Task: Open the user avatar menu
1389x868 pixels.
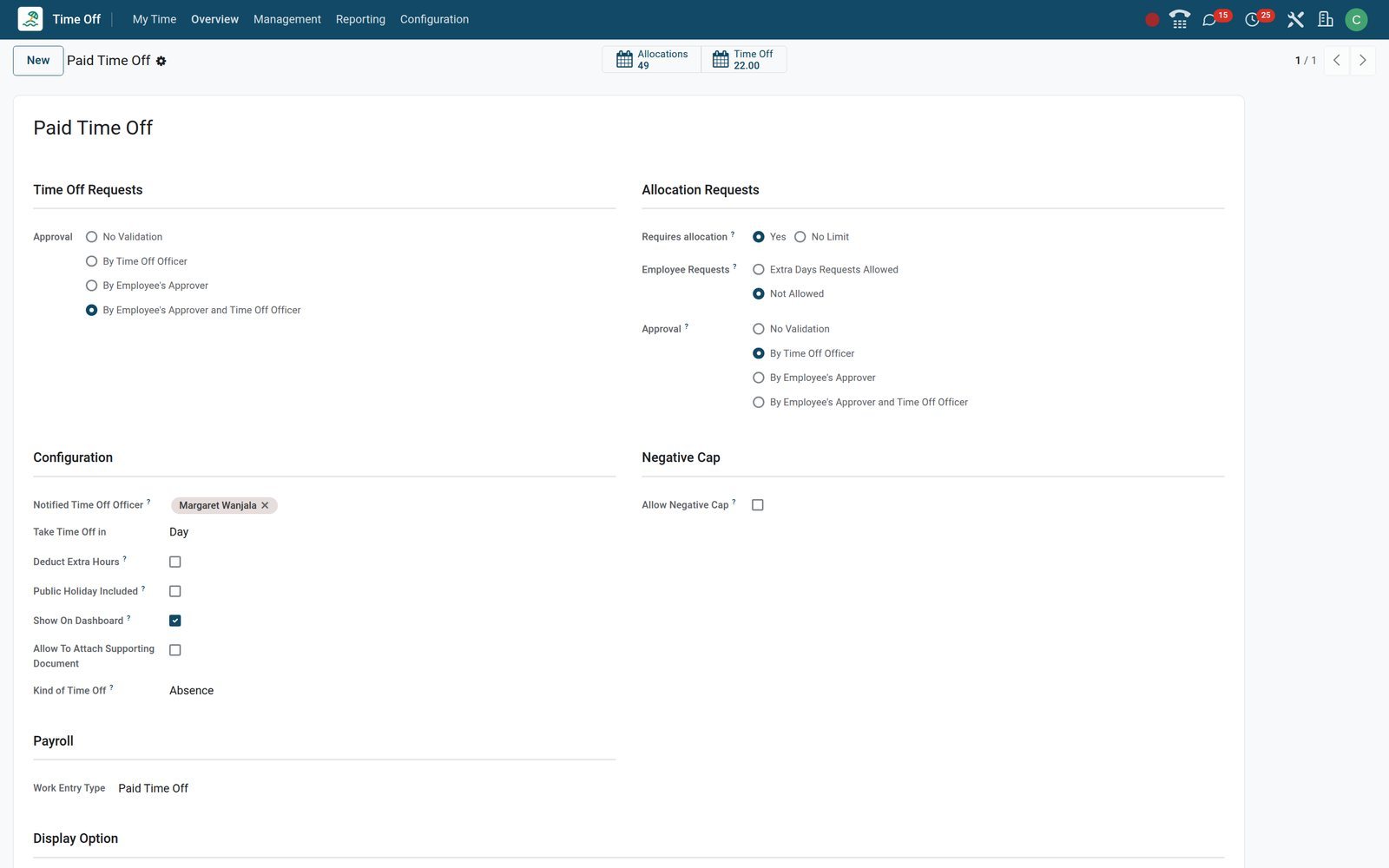Action: pos(1356,19)
